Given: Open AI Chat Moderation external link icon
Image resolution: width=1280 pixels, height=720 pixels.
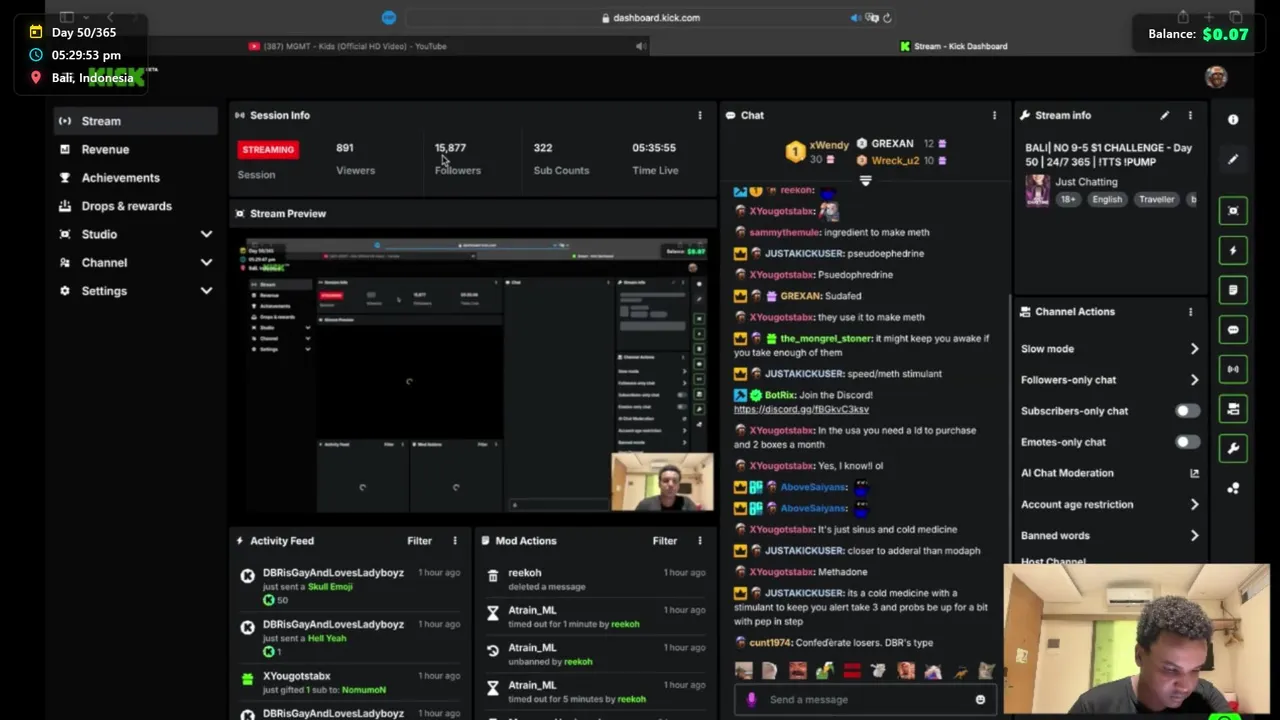Looking at the screenshot, I should pyautogui.click(x=1194, y=473).
